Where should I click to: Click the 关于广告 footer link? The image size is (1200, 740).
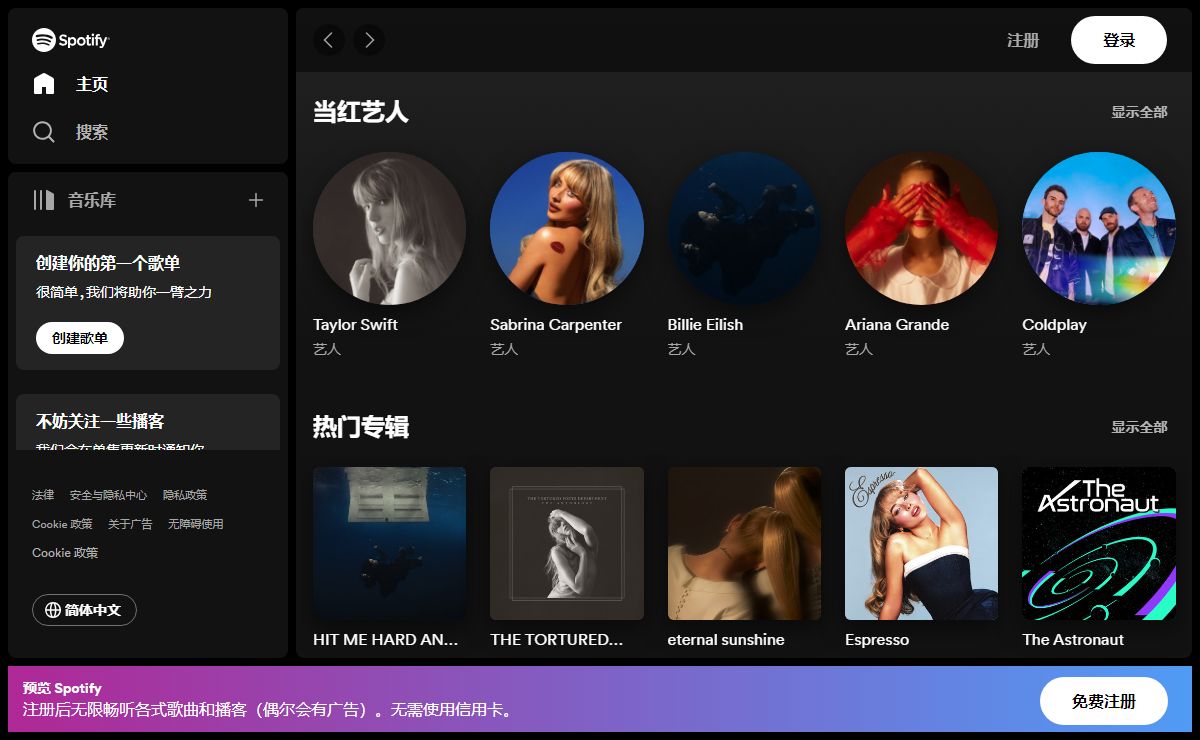(x=130, y=524)
